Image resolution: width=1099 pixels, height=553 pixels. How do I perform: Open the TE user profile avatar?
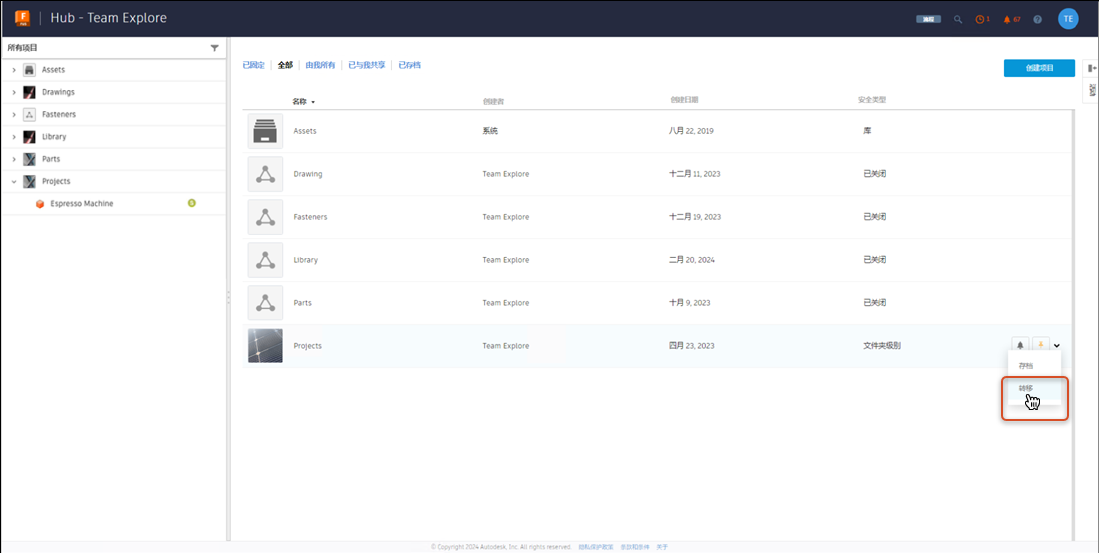pos(1067,19)
